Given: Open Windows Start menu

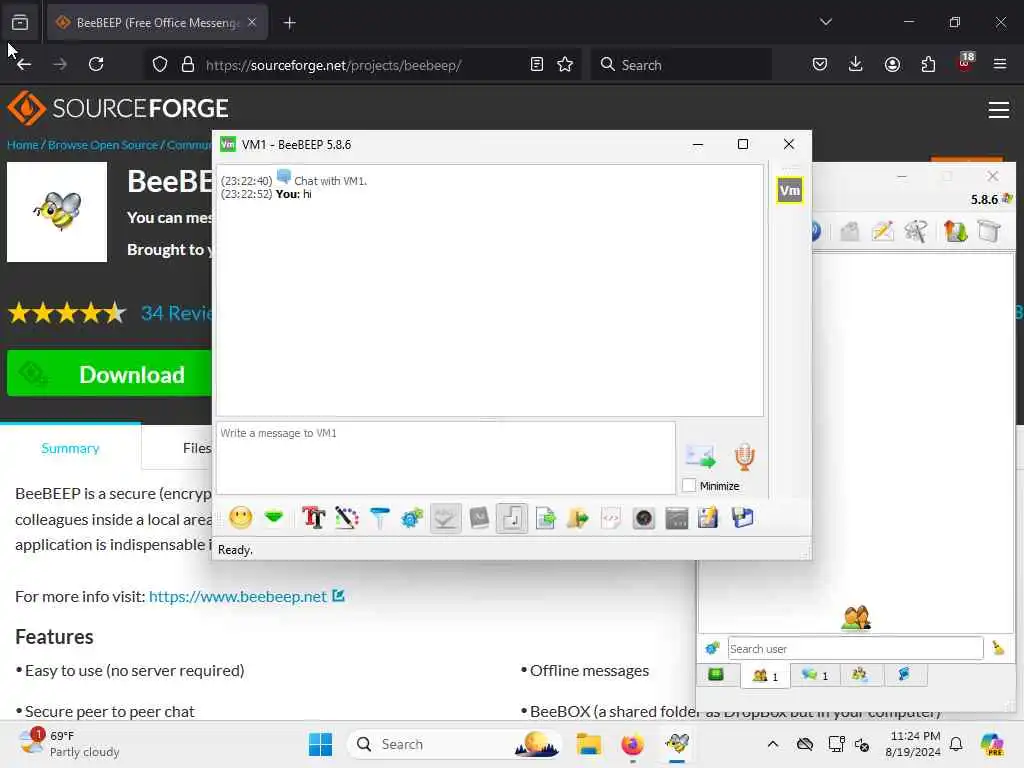Looking at the screenshot, I should click(321, 744).
